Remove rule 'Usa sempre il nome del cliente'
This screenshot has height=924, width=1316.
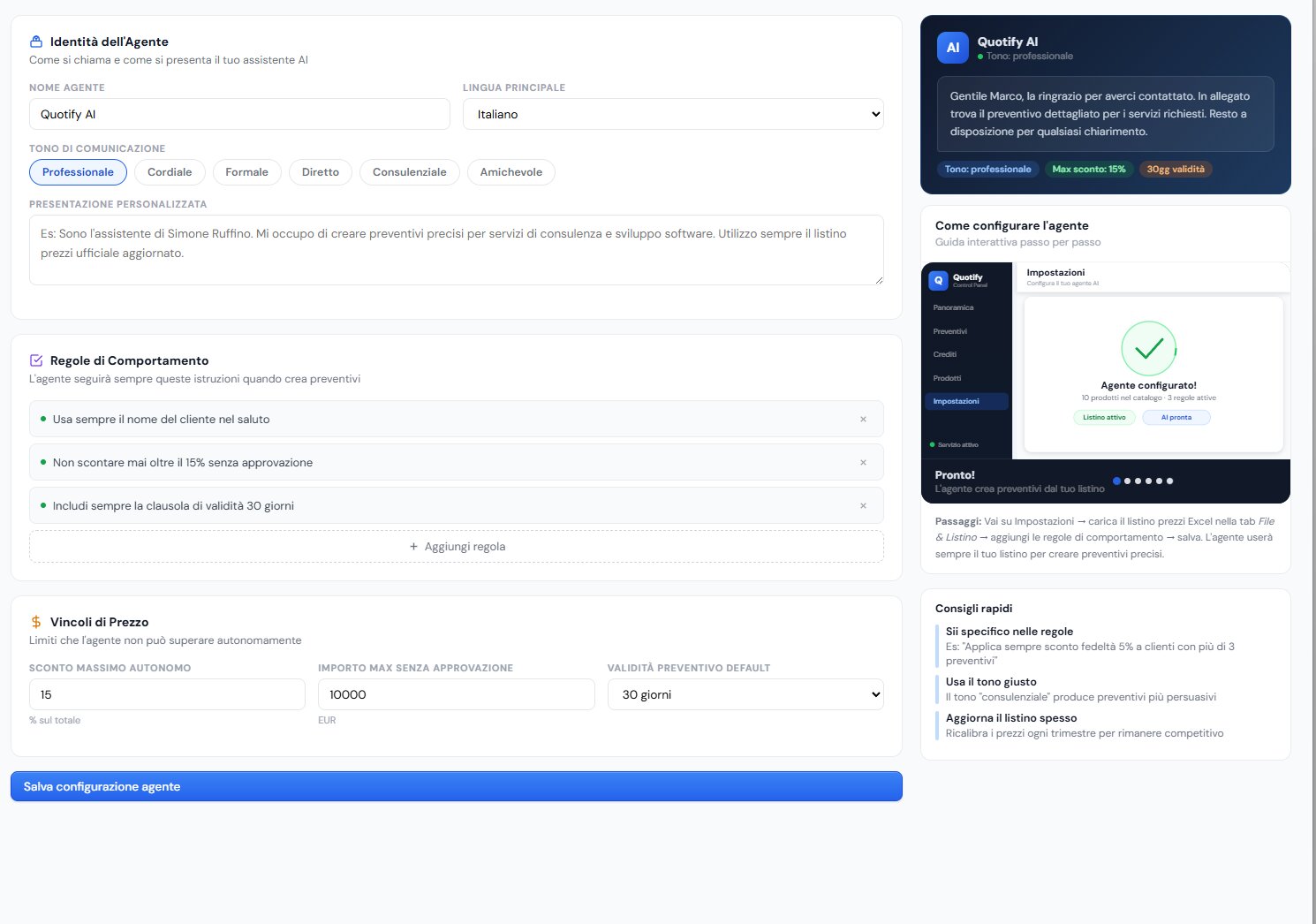point(863,420)
